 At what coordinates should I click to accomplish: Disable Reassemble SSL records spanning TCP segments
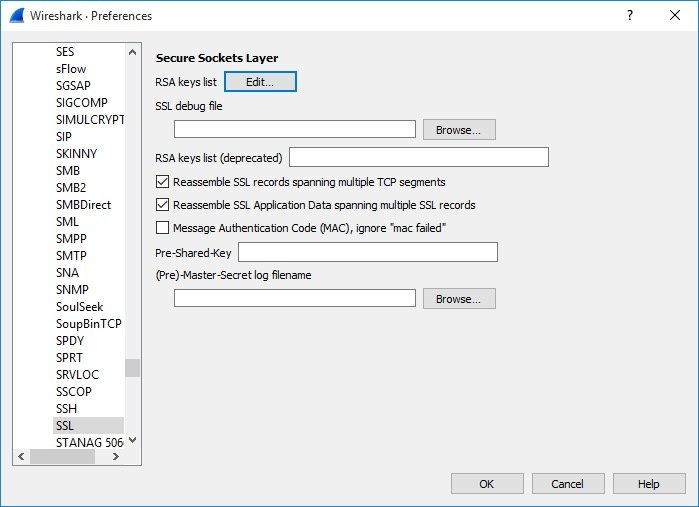[x=162, y=181]
